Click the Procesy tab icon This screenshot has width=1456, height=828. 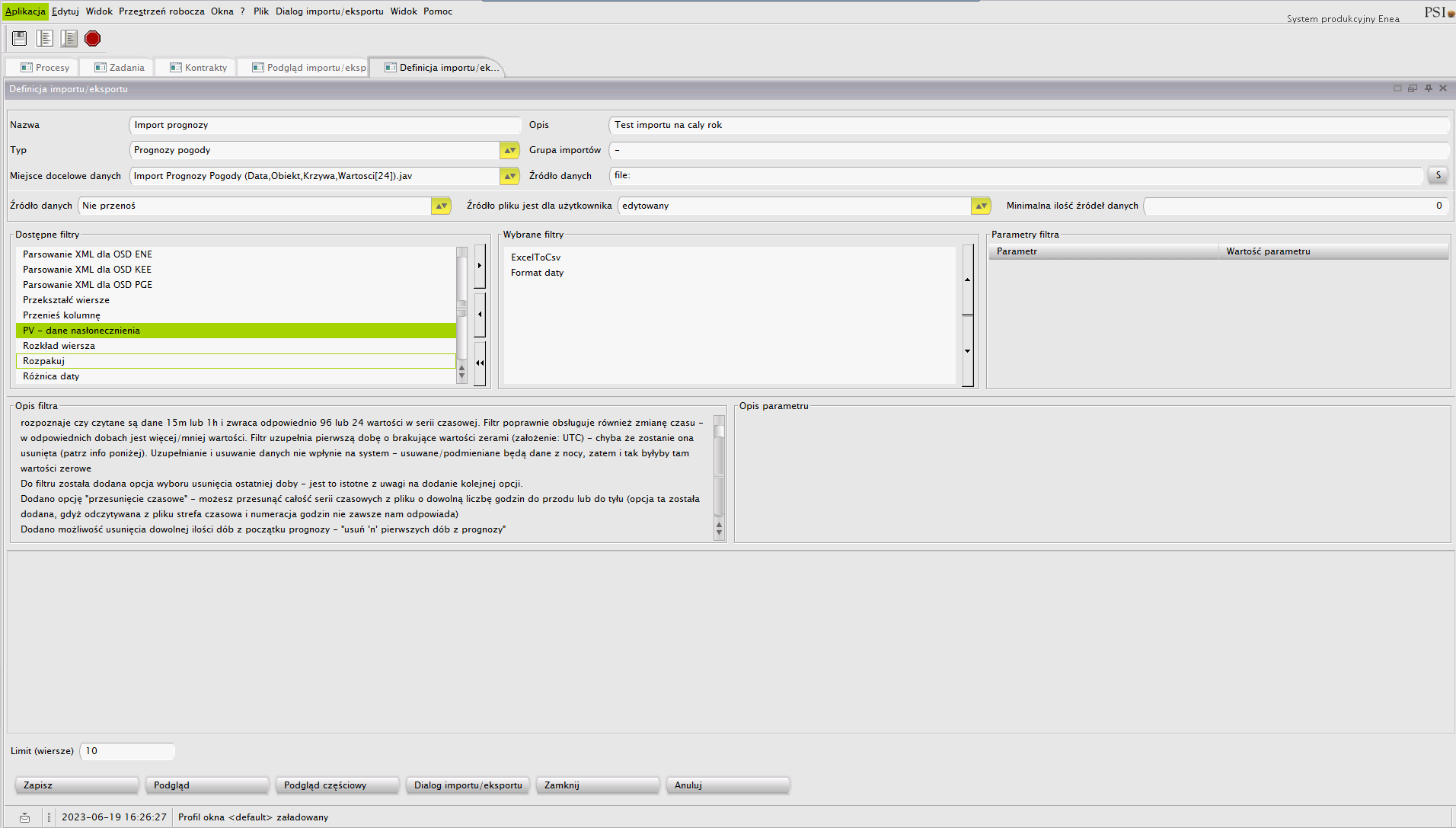[x=27, y=68]
